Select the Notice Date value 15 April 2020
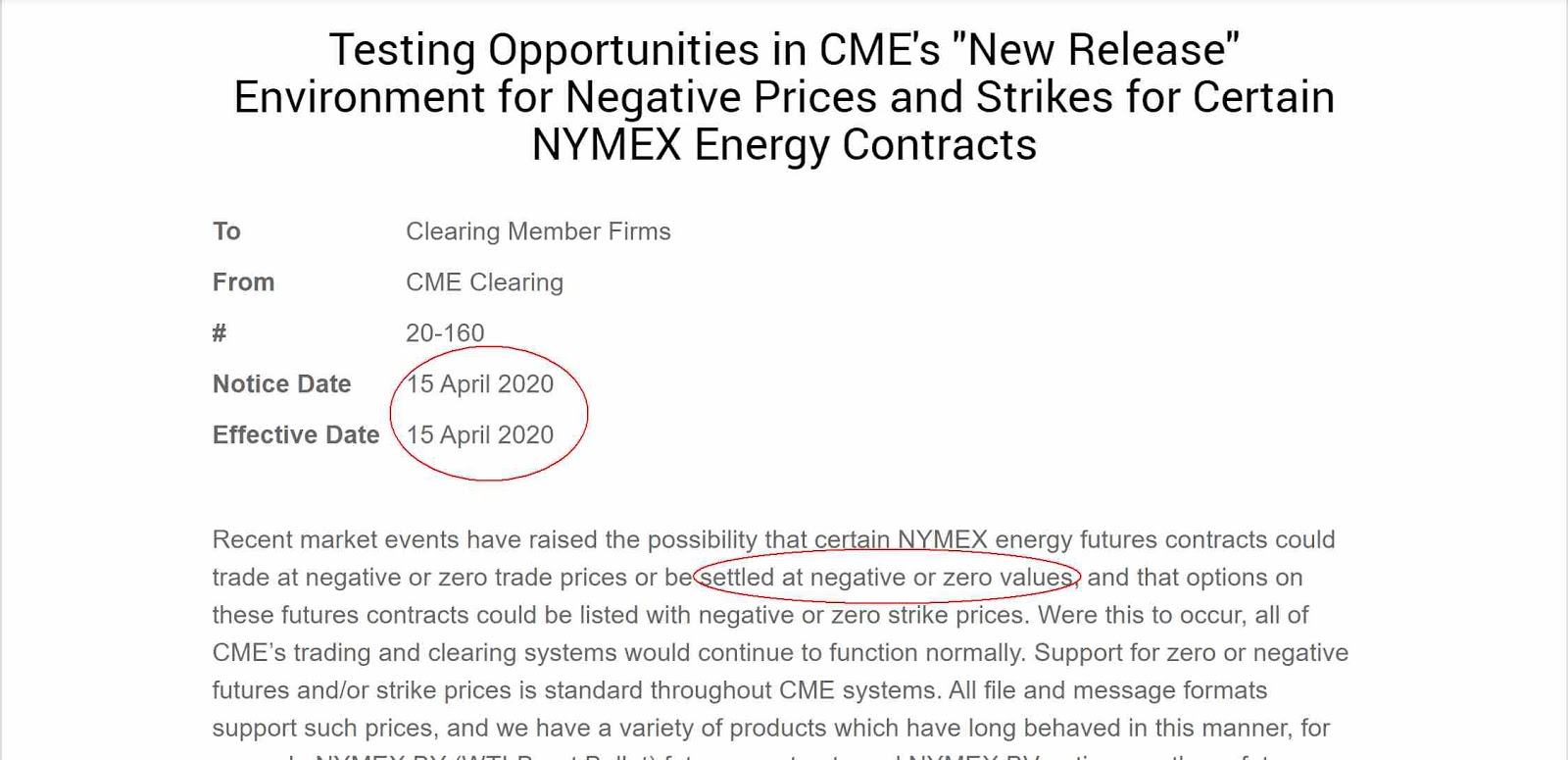This screenshot has height=760, width=1568. point(480,384)
